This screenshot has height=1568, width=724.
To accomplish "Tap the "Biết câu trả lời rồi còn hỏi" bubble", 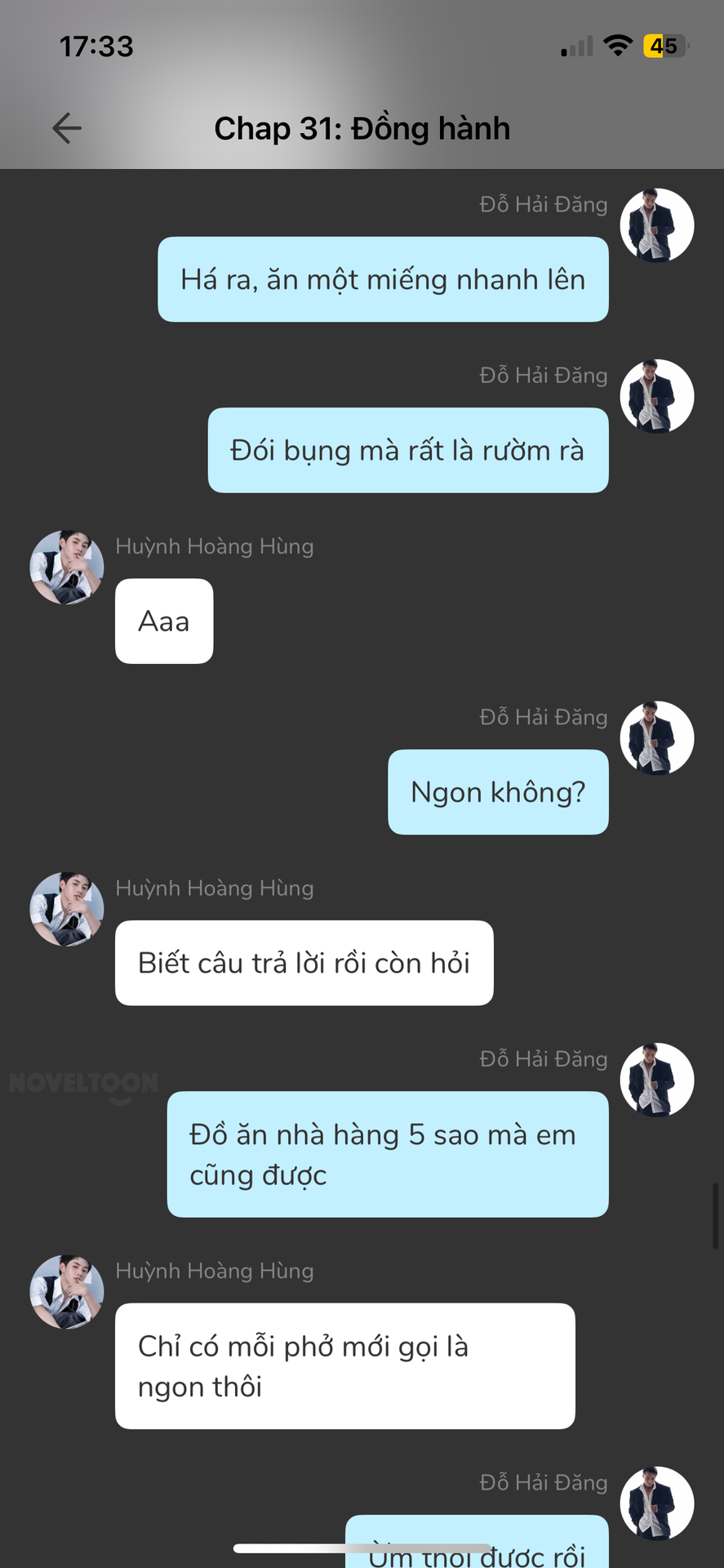I will pos(304,963).
